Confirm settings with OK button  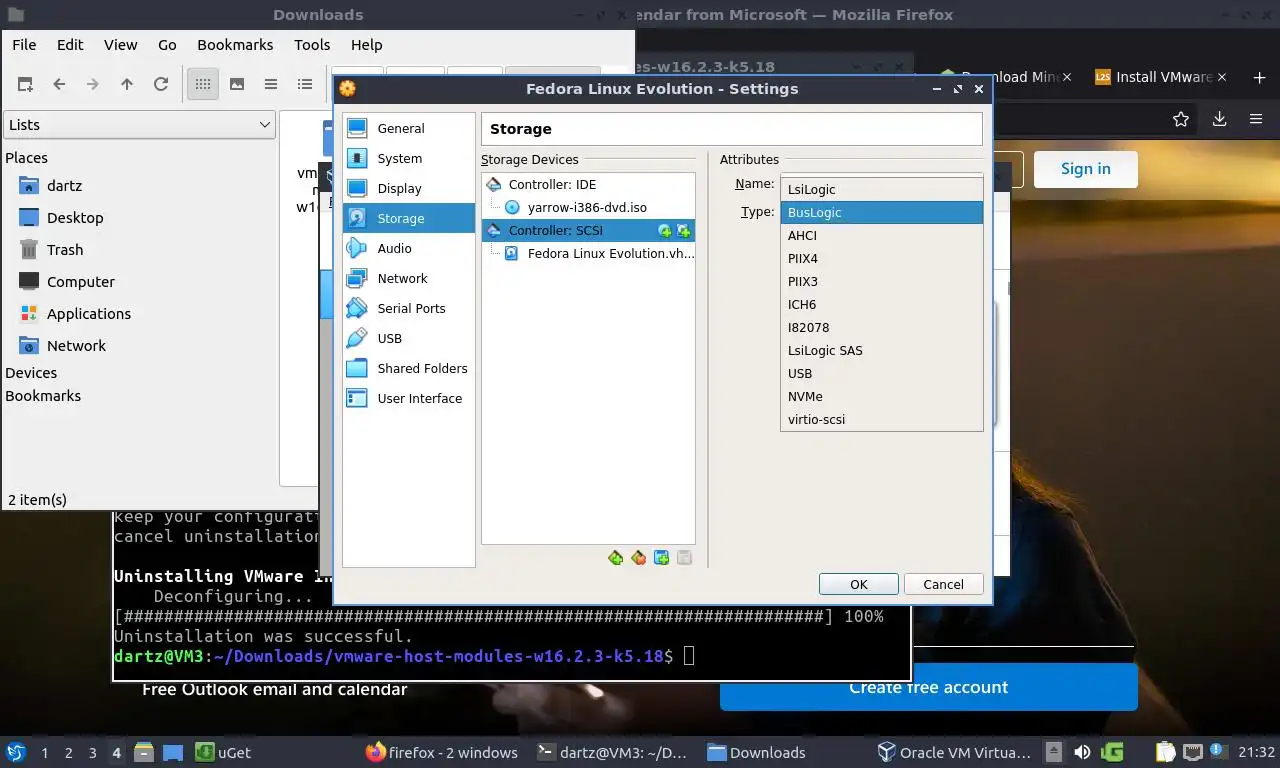pyautogui.click(x=858, y=584)
